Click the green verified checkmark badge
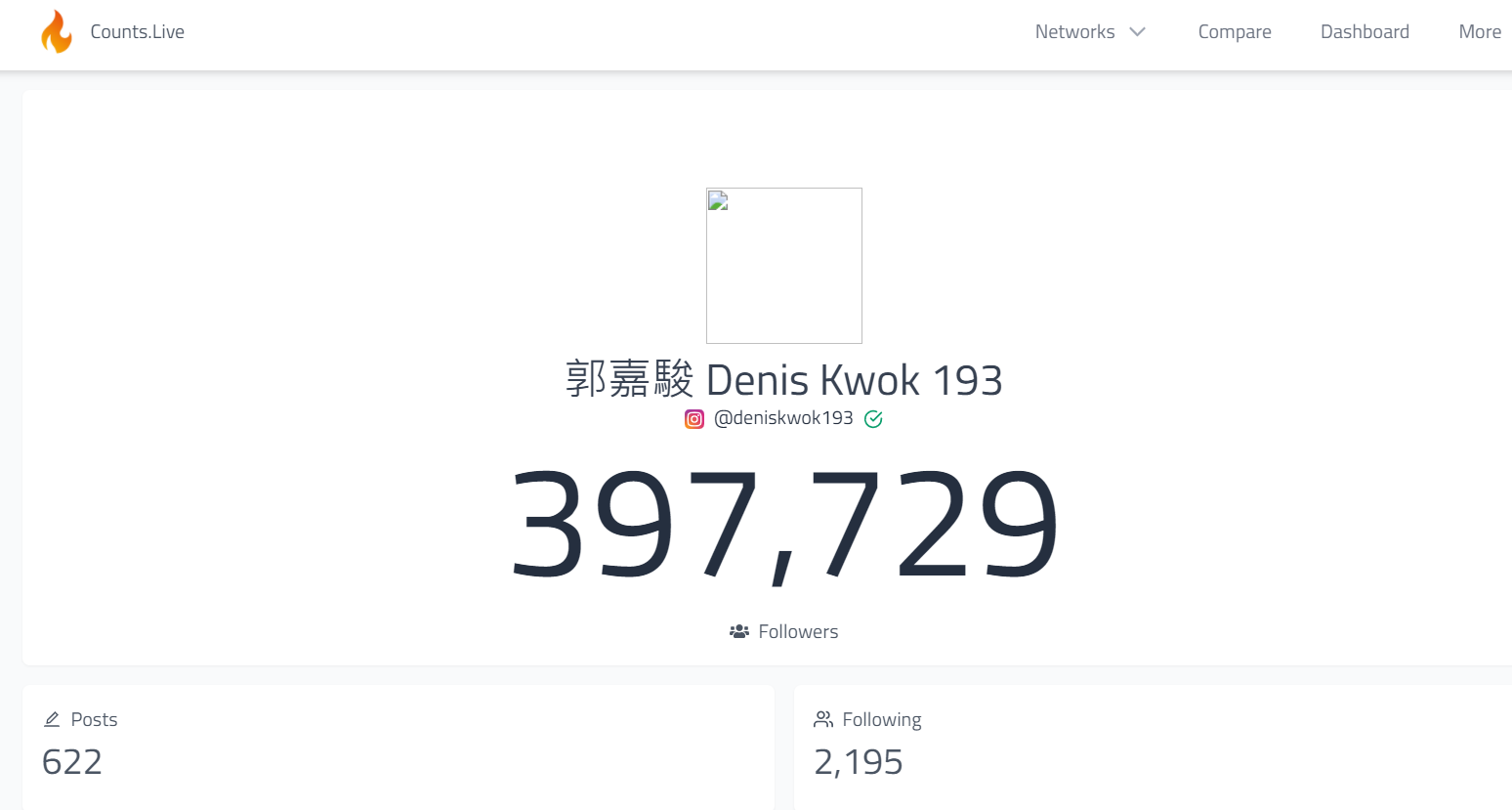Image resolution: width=1512 pixels, height=810 pixels. pos(873,418)
